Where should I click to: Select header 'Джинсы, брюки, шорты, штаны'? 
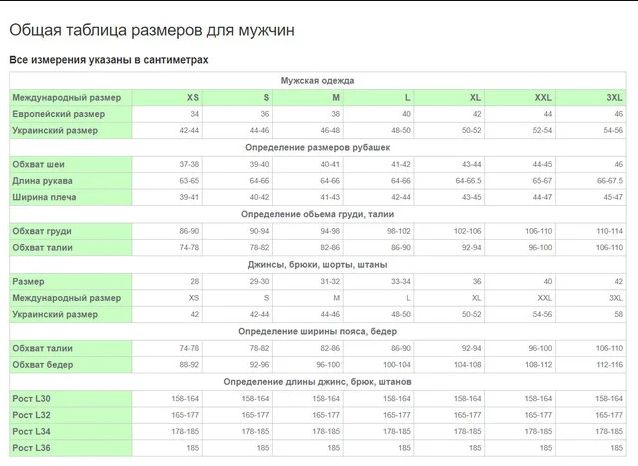317,265
